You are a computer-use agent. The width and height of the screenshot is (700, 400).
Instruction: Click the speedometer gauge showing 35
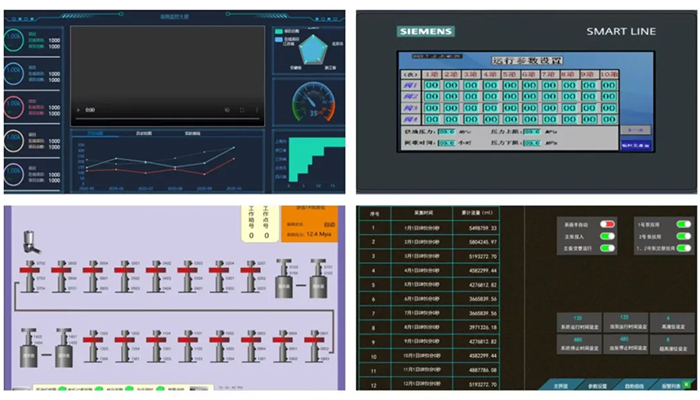(313, 102)
